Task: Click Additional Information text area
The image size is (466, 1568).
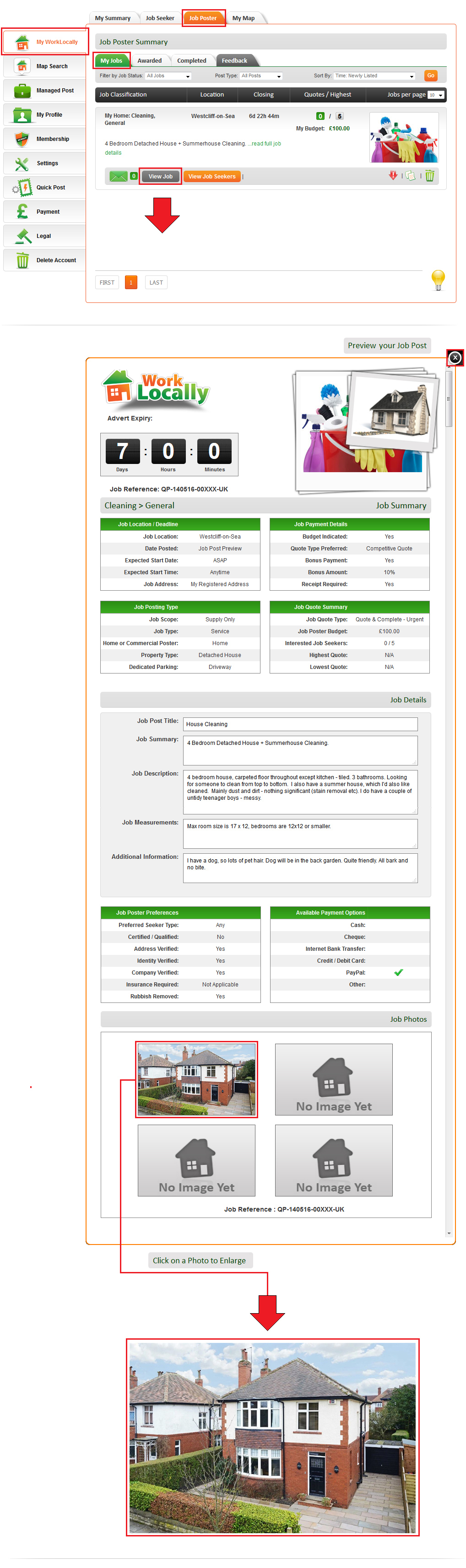Action: (x=300, y=868)
